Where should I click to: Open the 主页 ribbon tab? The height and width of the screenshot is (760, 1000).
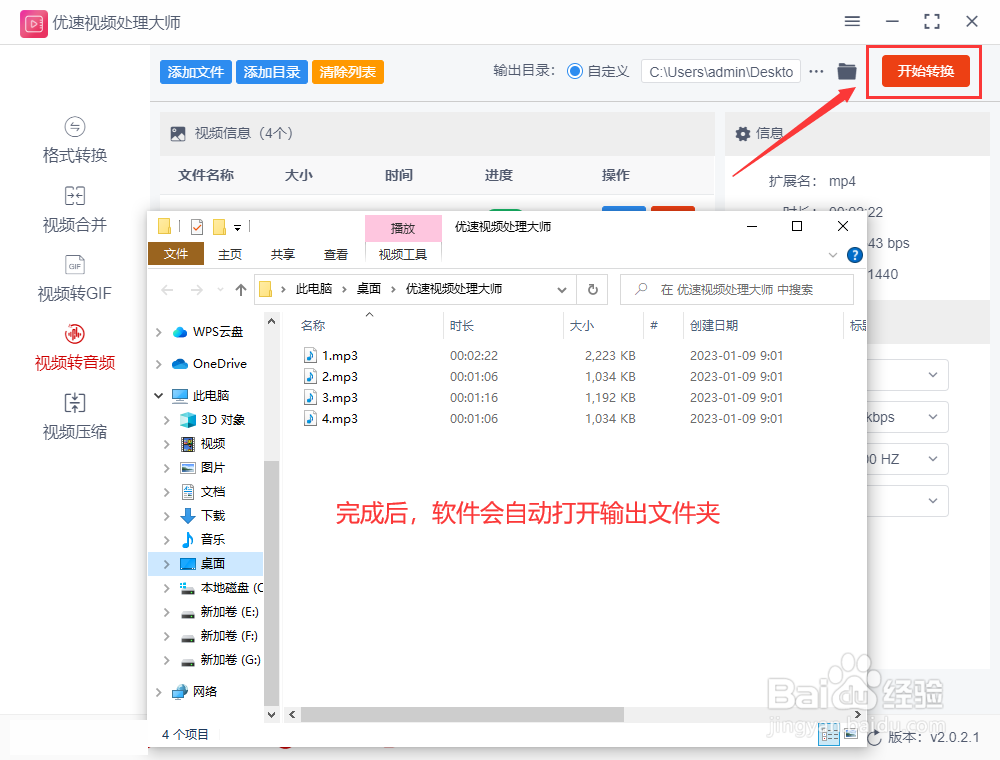tap(230, 254)
